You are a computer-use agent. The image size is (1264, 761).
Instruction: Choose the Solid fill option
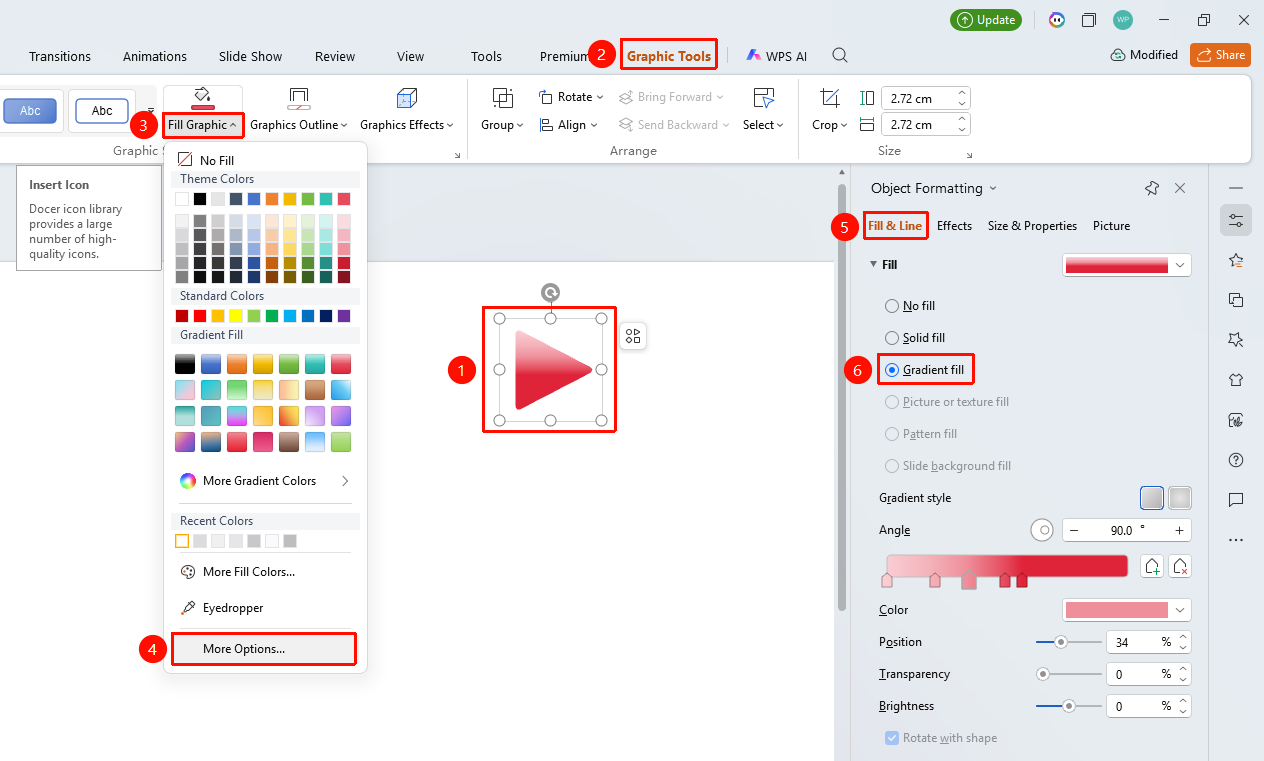pyautogui.click(x=892, y=338)
